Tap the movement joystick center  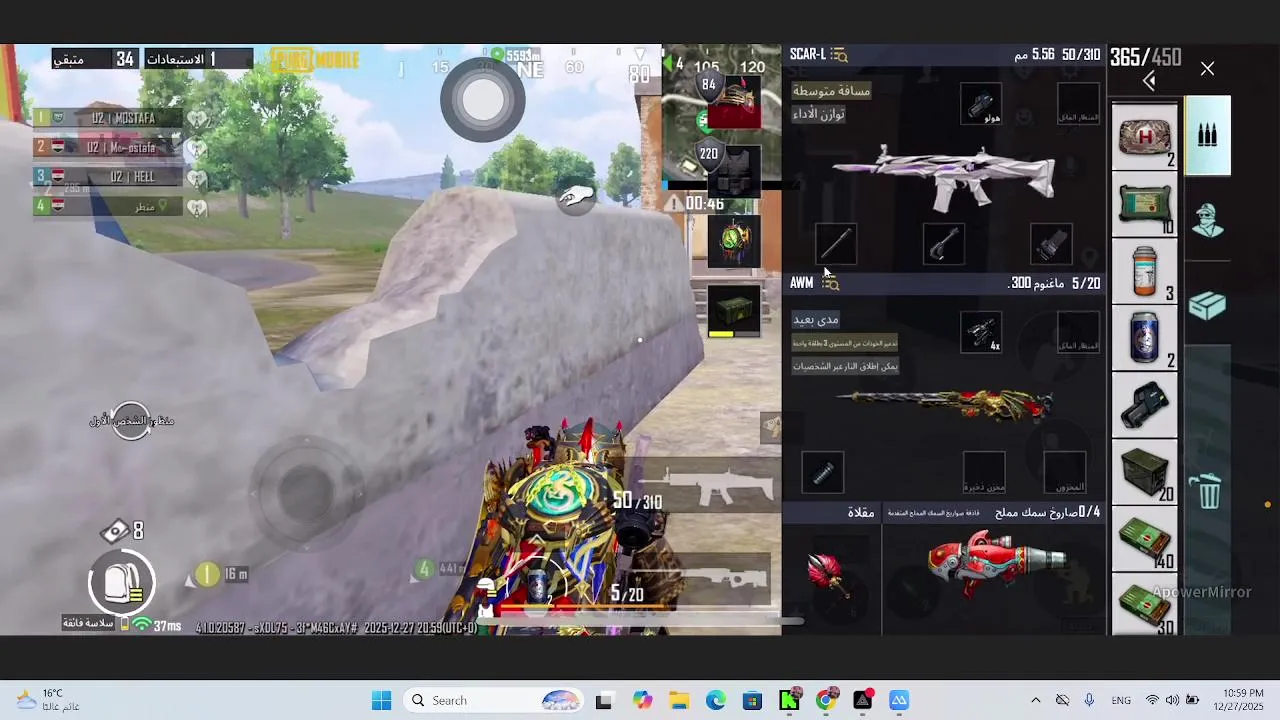306,490
